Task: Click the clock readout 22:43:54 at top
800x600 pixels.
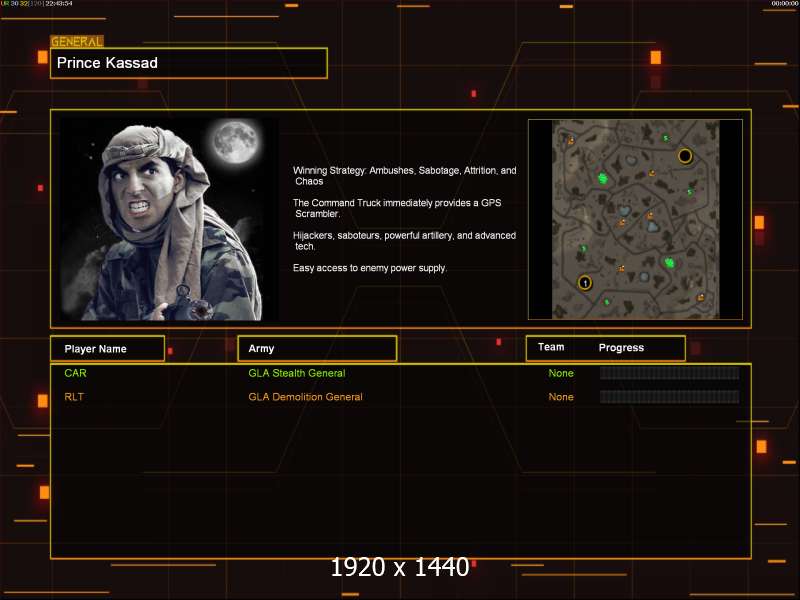Action: pos(59,4)
